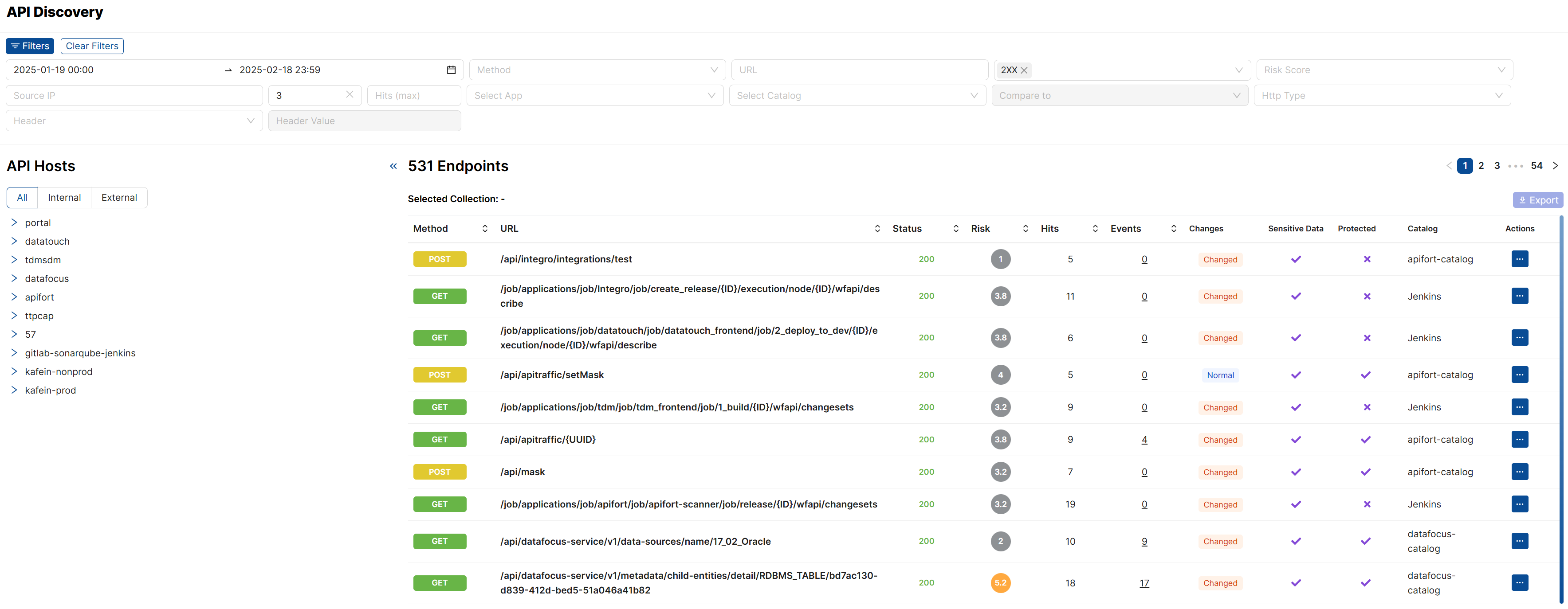This screenshot has width=1568, height=609.
Task: Open events count 17 link
Action: [x=1144, y=583]
